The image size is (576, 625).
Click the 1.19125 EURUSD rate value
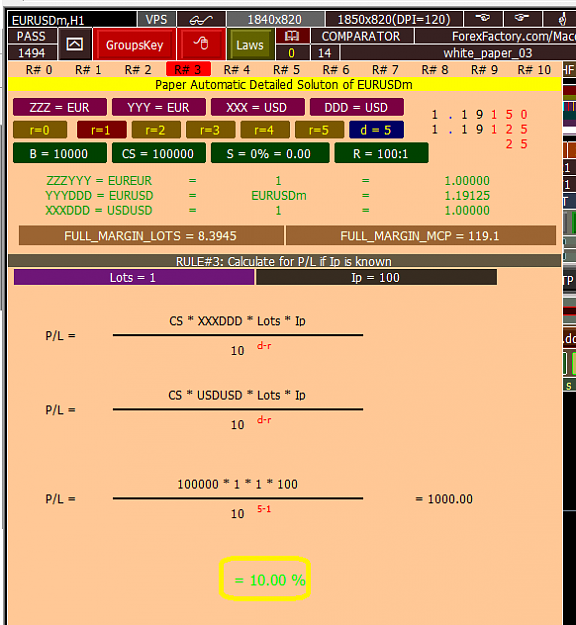[467, 196]
